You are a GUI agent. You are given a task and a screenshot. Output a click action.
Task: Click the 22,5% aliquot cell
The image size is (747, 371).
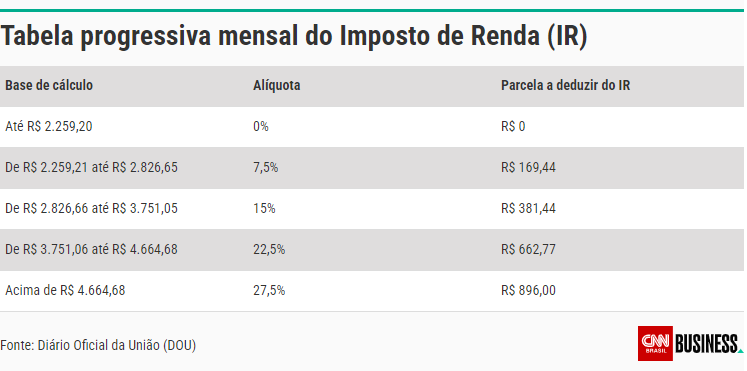269,250
